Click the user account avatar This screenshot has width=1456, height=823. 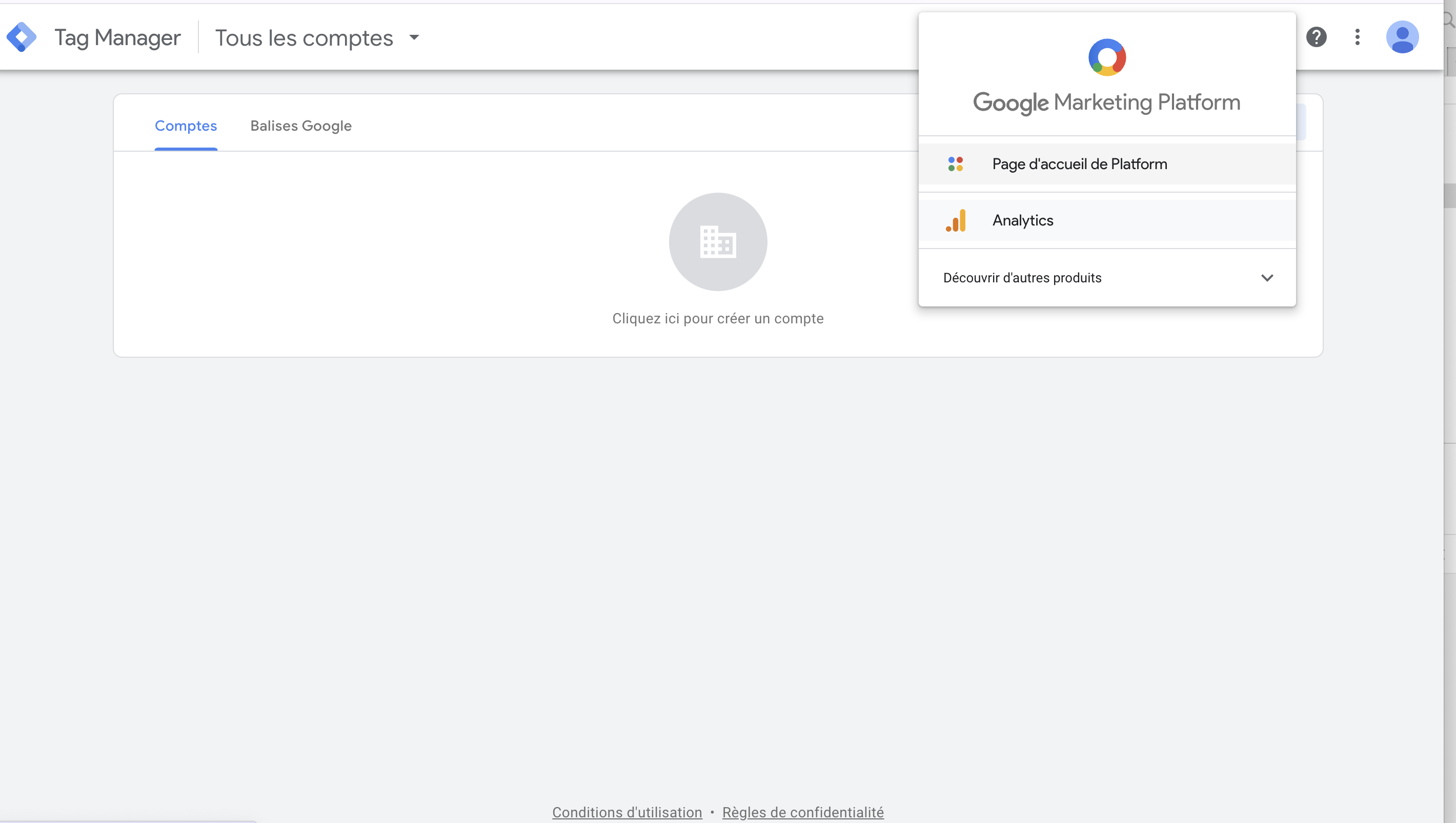(1402, 37)
